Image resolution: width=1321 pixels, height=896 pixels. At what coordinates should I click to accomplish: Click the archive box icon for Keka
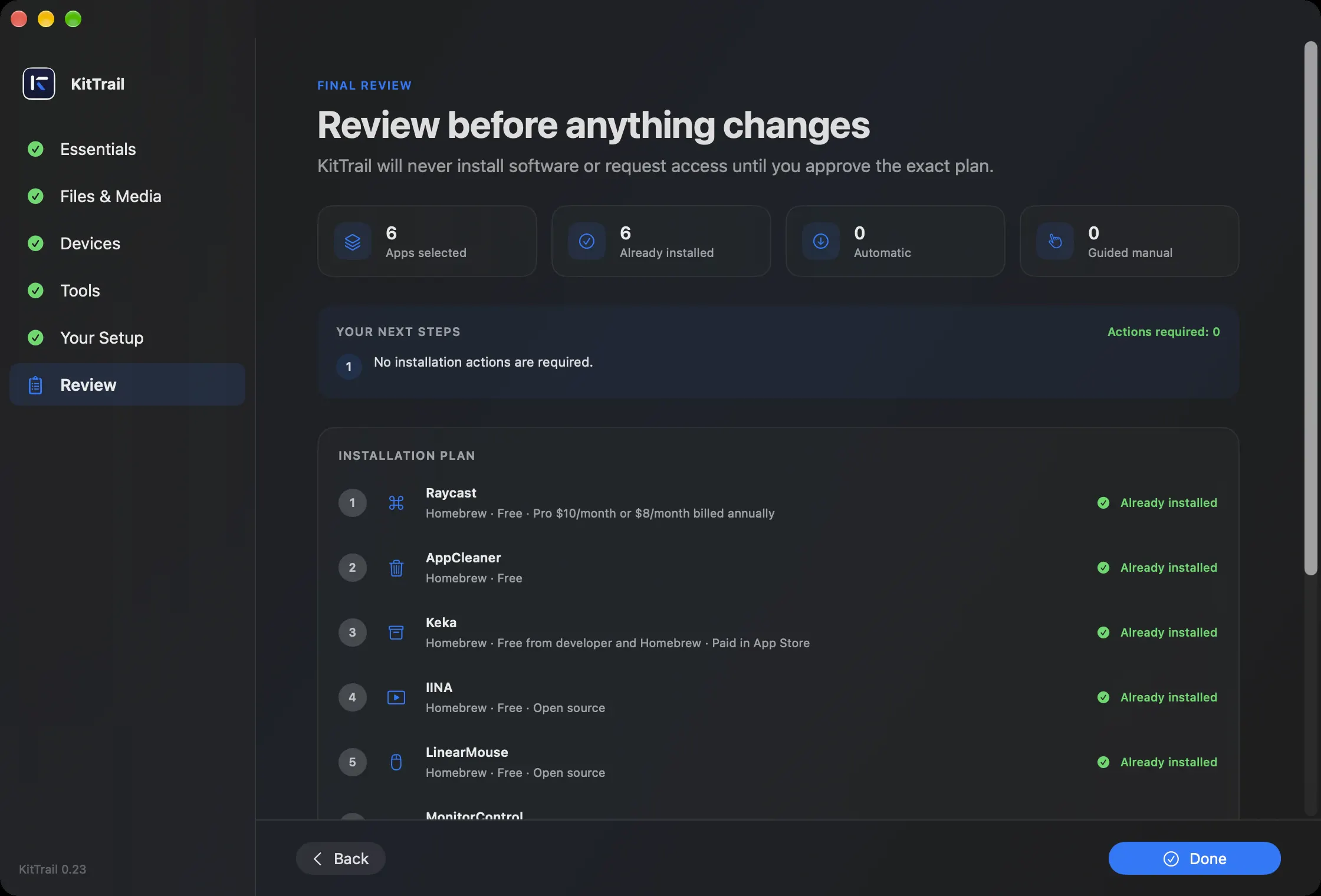pos(396,633)
